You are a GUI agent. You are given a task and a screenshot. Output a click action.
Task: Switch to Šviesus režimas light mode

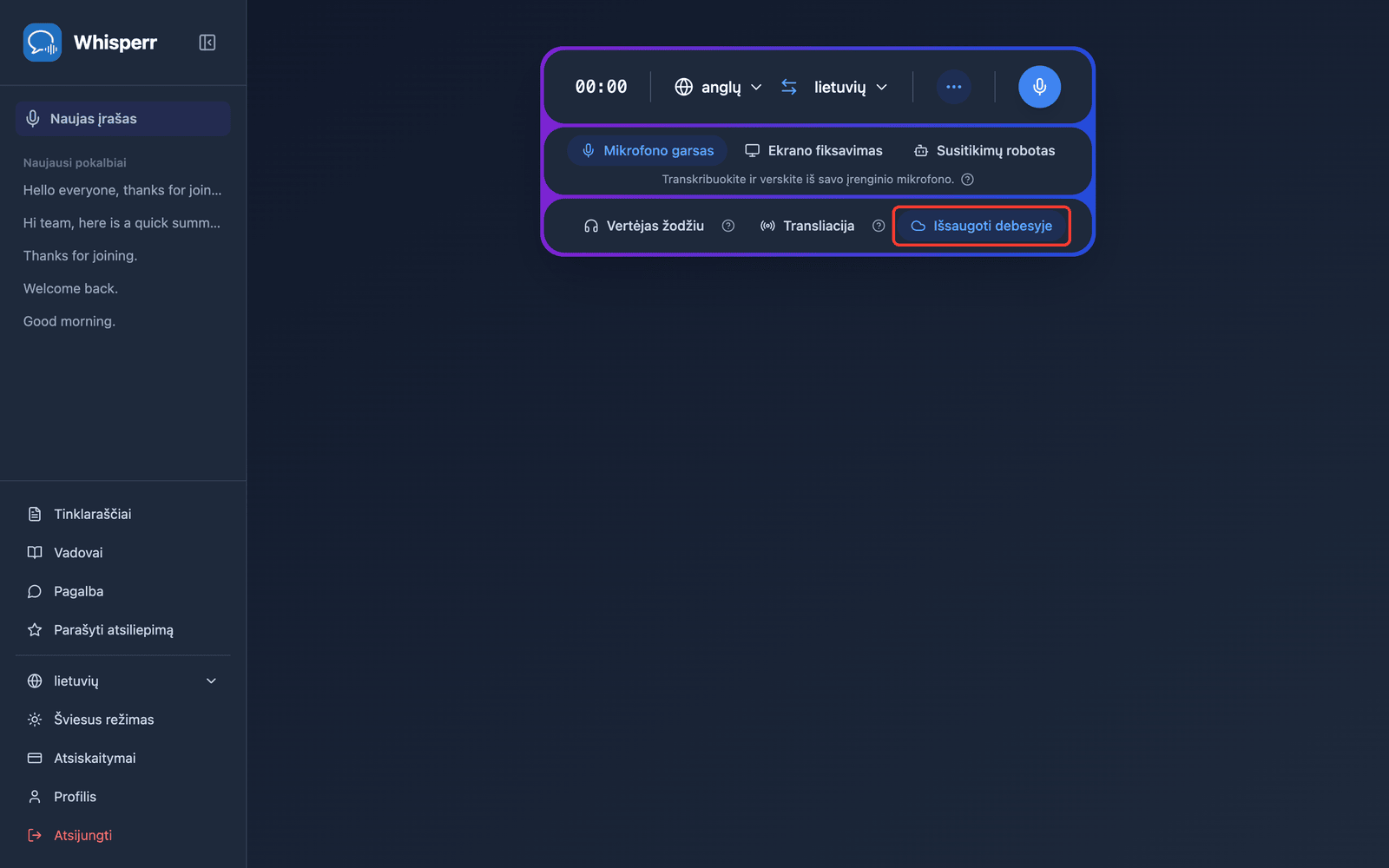pyautogui.click(x=122, y=720)
